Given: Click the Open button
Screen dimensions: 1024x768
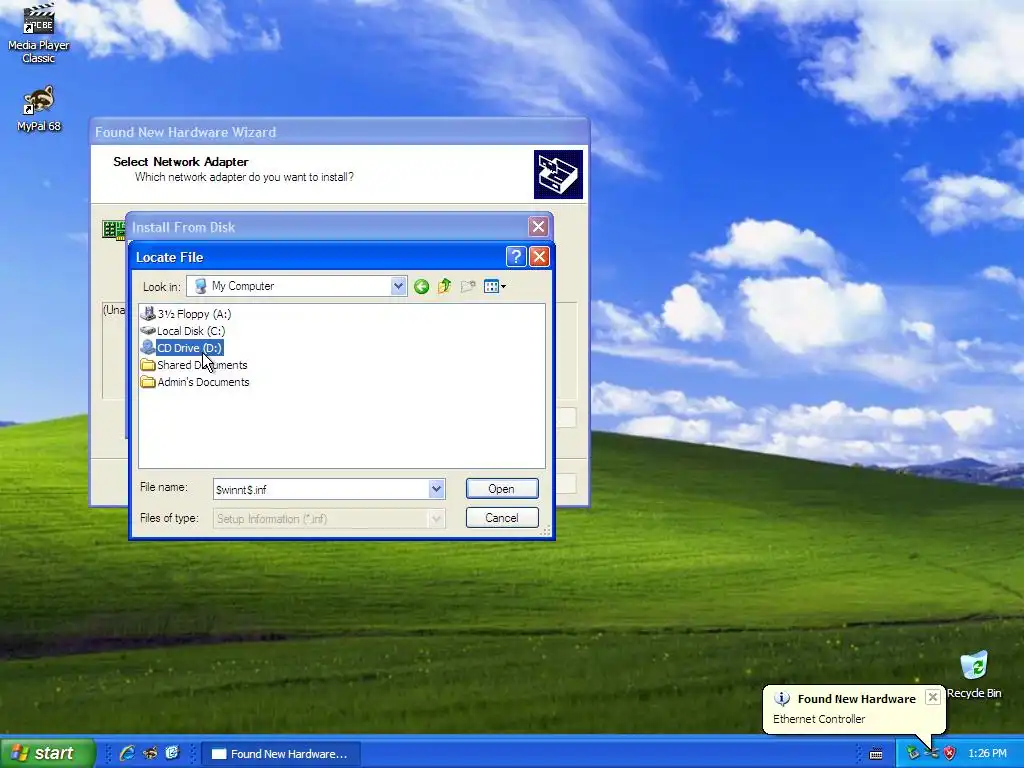Looking at the screenshot, I should pyautogui.click(x=502, y=489).
